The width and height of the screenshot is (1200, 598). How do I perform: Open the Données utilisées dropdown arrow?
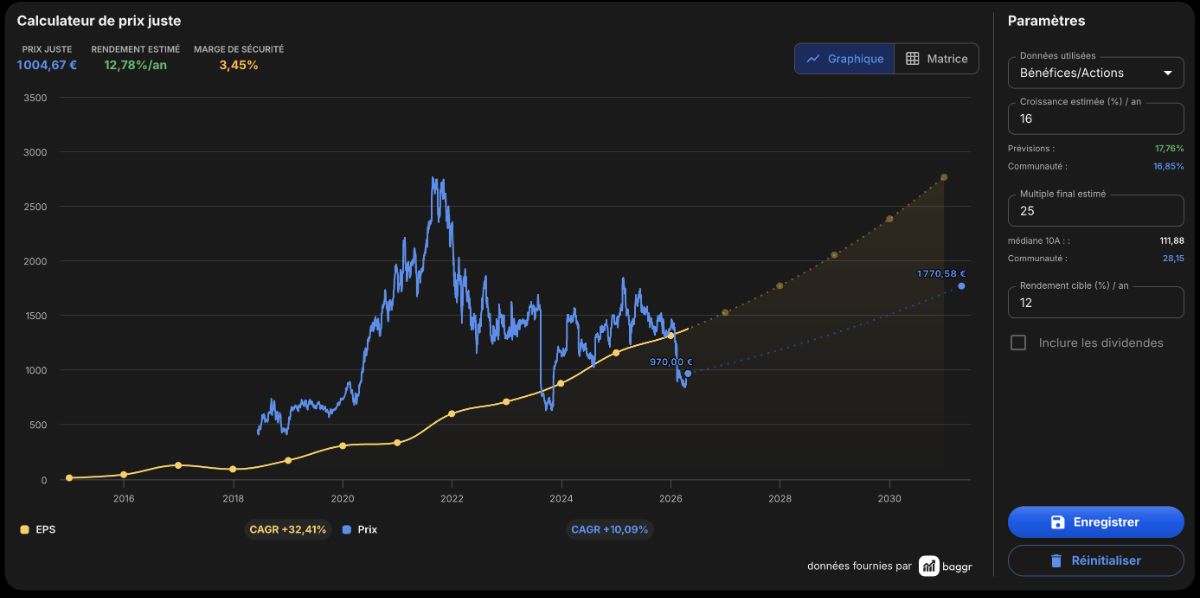click(1167, 73)
